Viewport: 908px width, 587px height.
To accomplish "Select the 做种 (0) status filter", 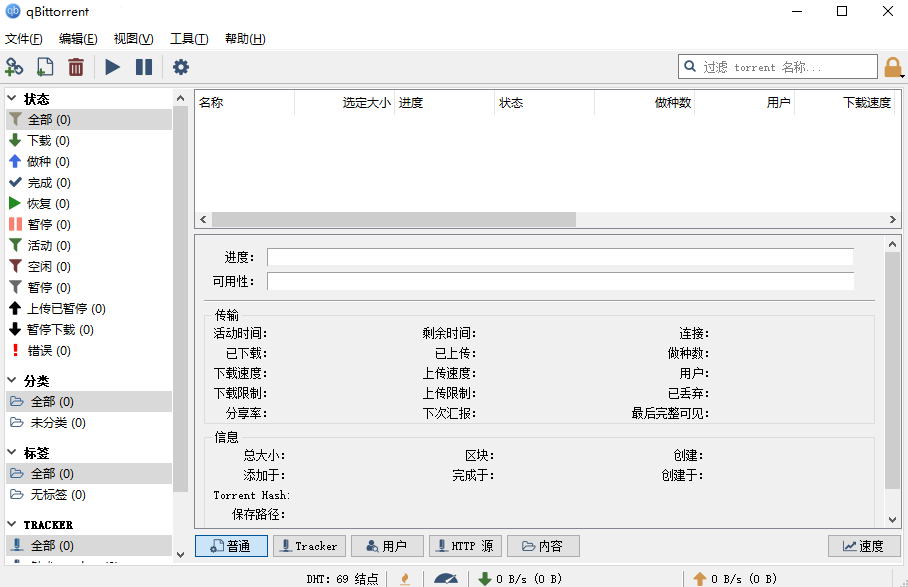I will (48, 162).
